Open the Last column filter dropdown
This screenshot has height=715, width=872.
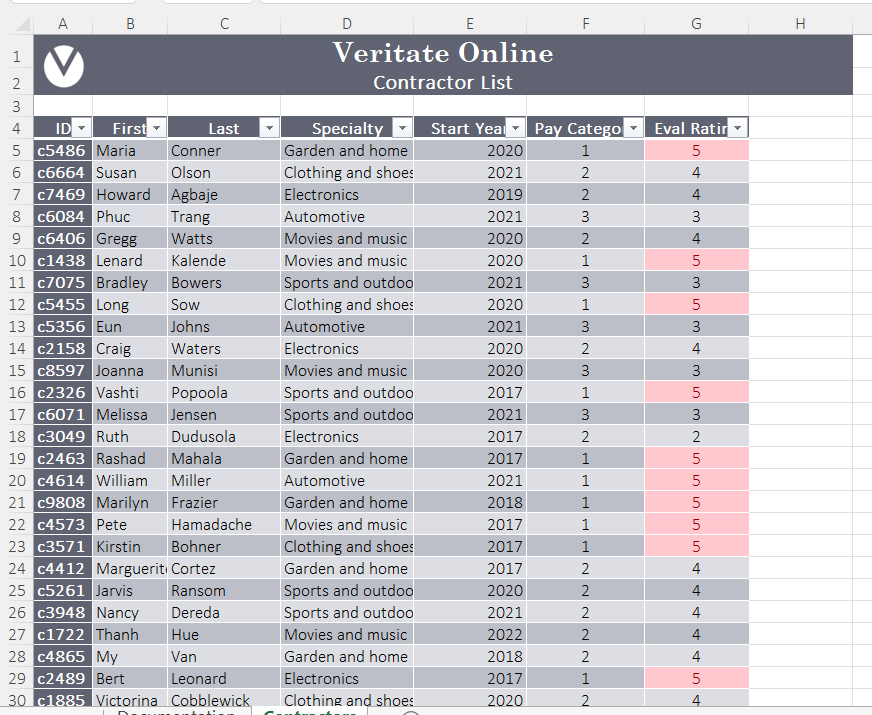click(270, 128)
